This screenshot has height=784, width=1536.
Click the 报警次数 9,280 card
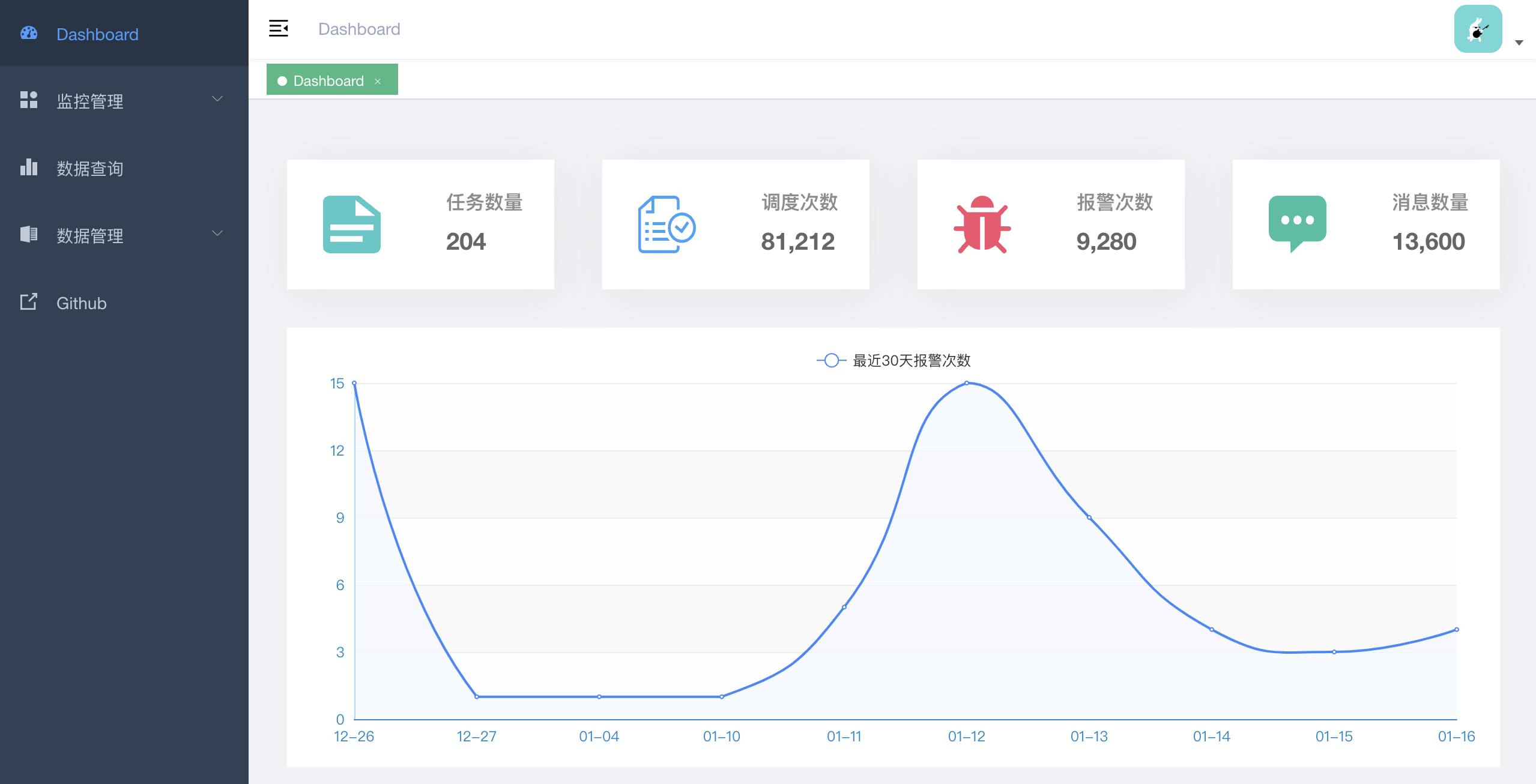pos(1050,225)
